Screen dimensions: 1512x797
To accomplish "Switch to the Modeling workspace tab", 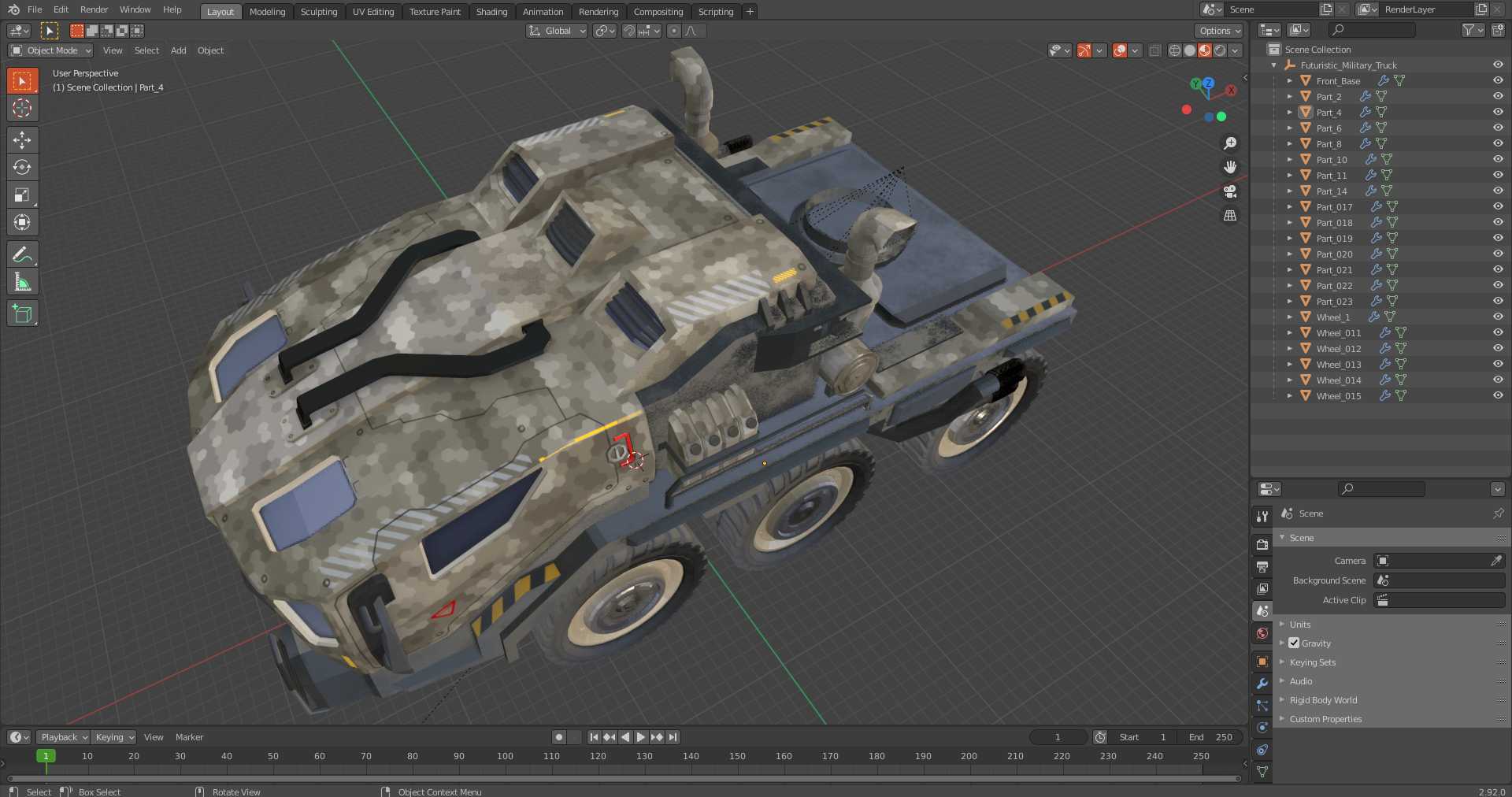I will pyautogui.click(x=267, y=11).
